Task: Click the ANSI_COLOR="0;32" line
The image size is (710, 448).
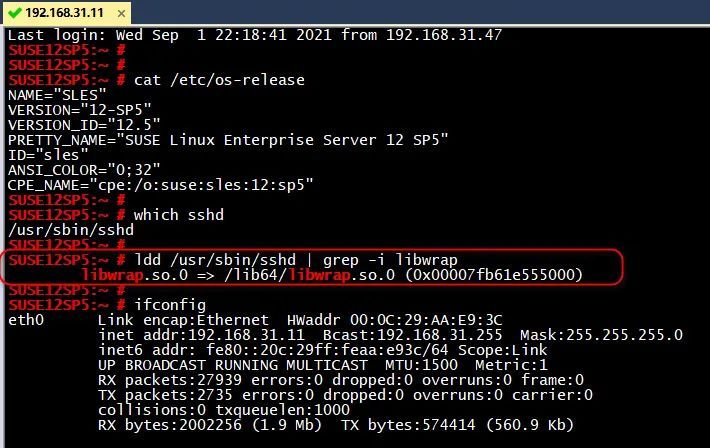Action: [84, 170]
